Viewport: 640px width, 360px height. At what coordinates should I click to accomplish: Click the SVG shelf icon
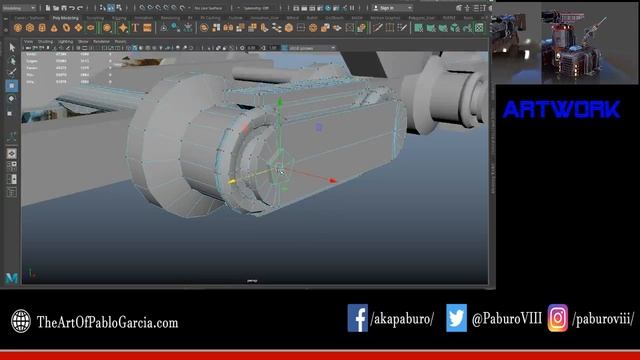click(147, 28)
